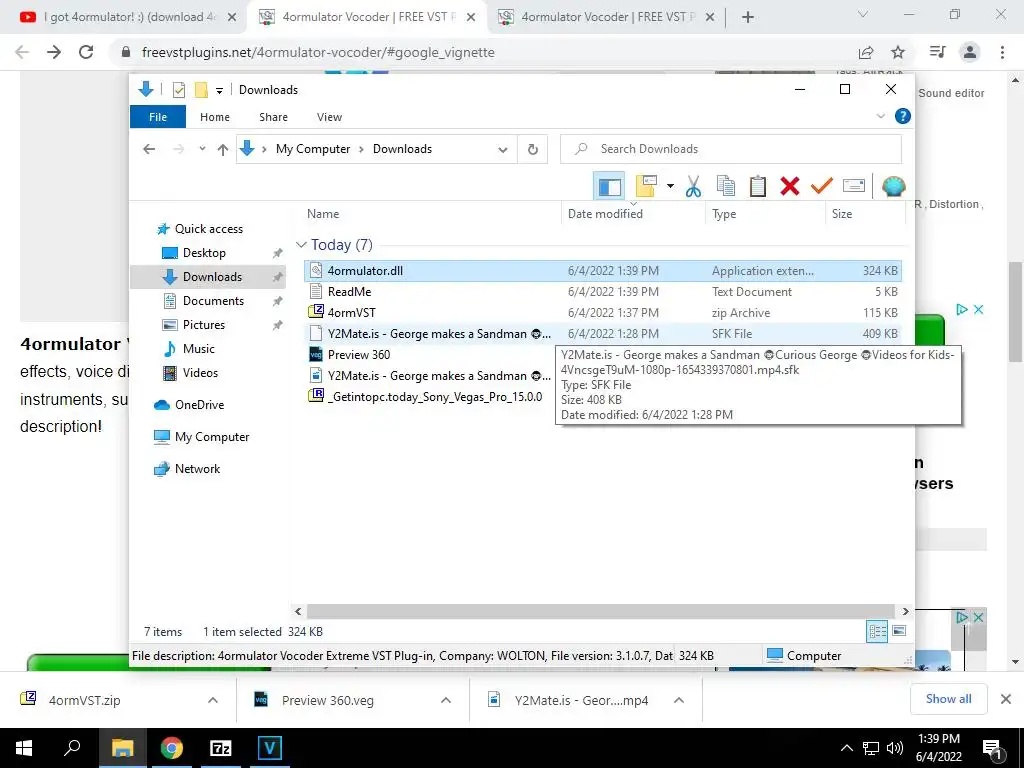The width and height of the screenshot is (1024, 768).
Task: Open the new folder icon dropdown arrow
Action: tap(670, 186)
